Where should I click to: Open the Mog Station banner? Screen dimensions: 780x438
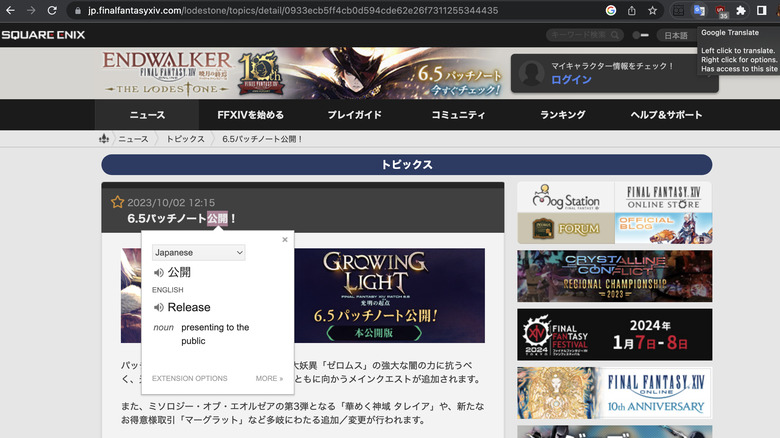566,197
